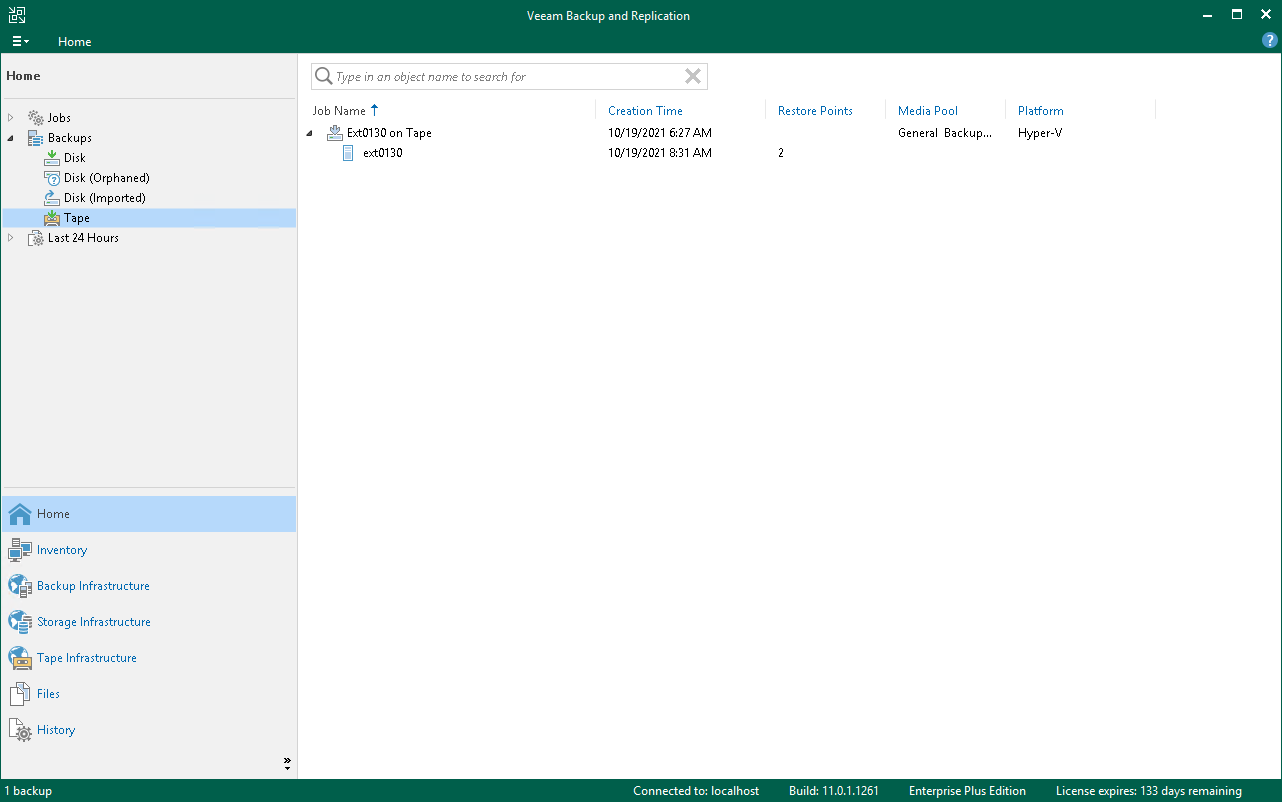Click the Jobs gear icon

pyautogui.click(x=36, y=118)
